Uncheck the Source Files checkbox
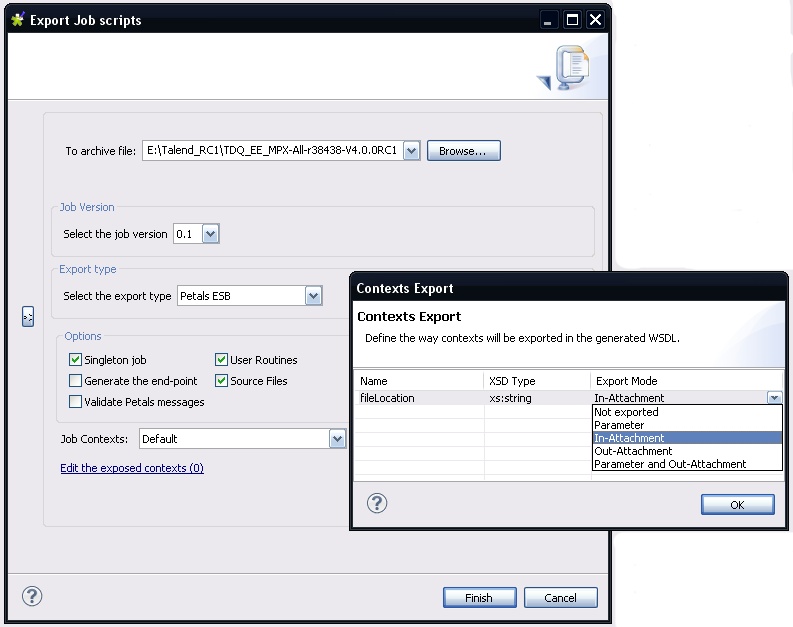 click(x=222, y=381)
